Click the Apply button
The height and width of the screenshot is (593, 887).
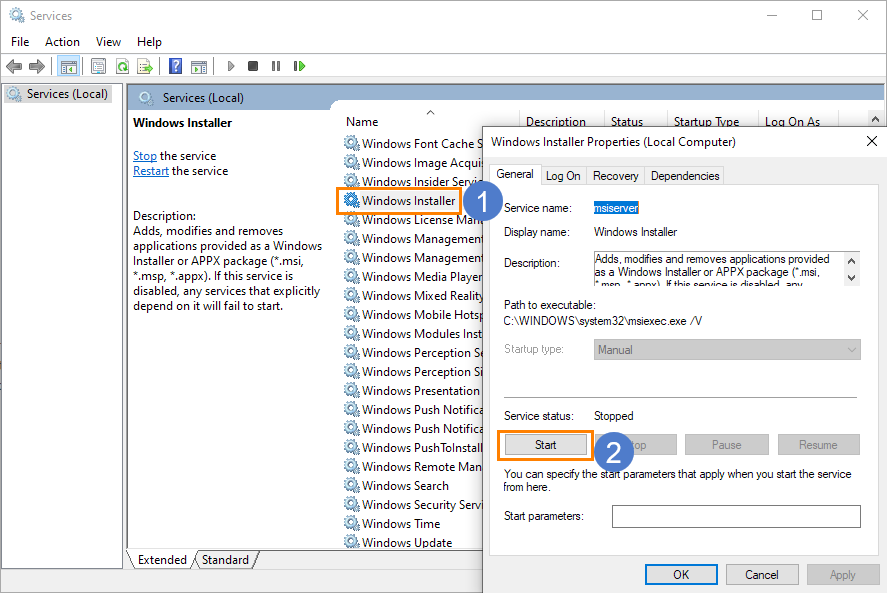[x=842, y=575]
